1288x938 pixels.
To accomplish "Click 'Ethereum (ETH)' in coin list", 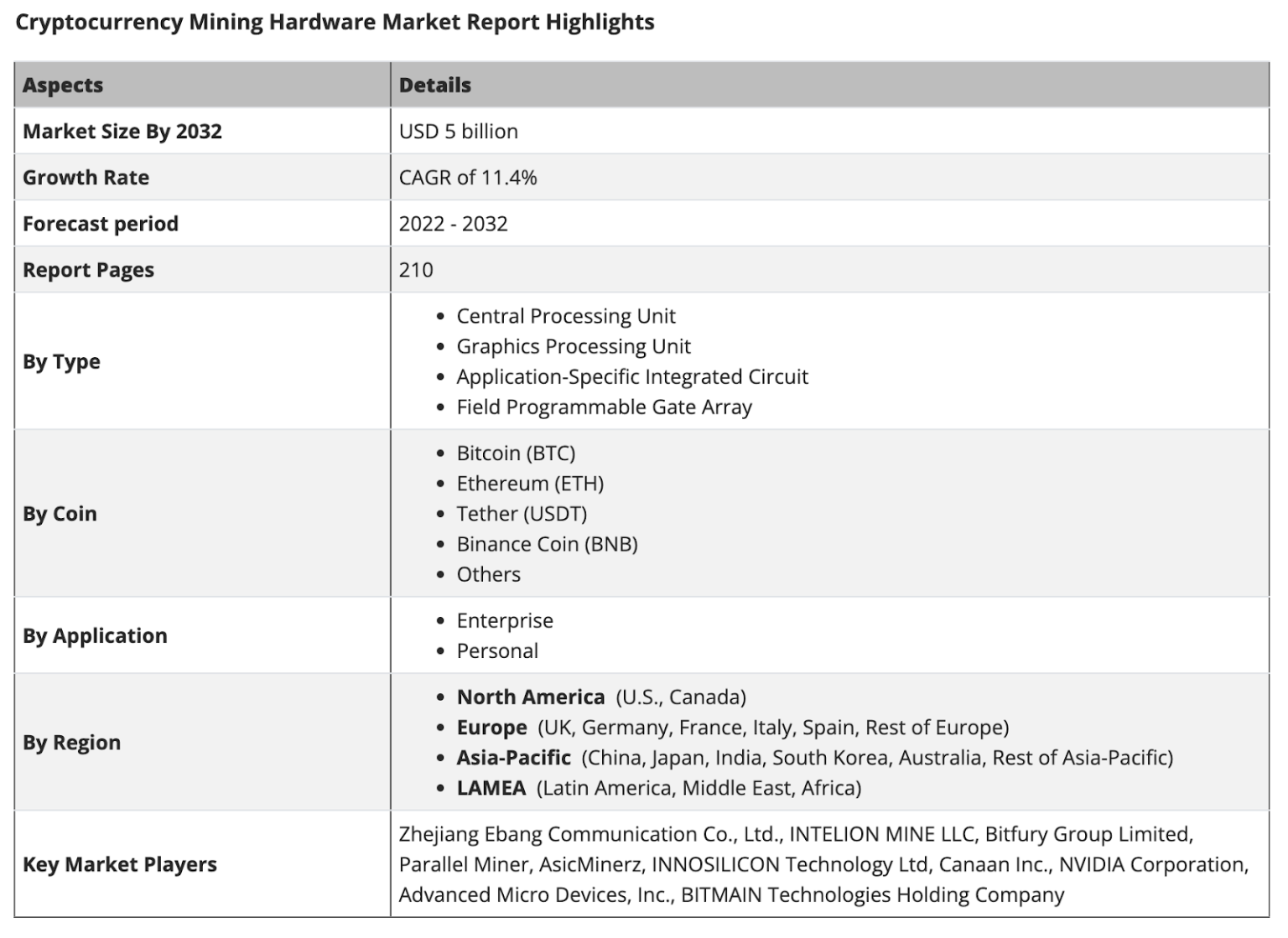I will (x=530, y=484).
